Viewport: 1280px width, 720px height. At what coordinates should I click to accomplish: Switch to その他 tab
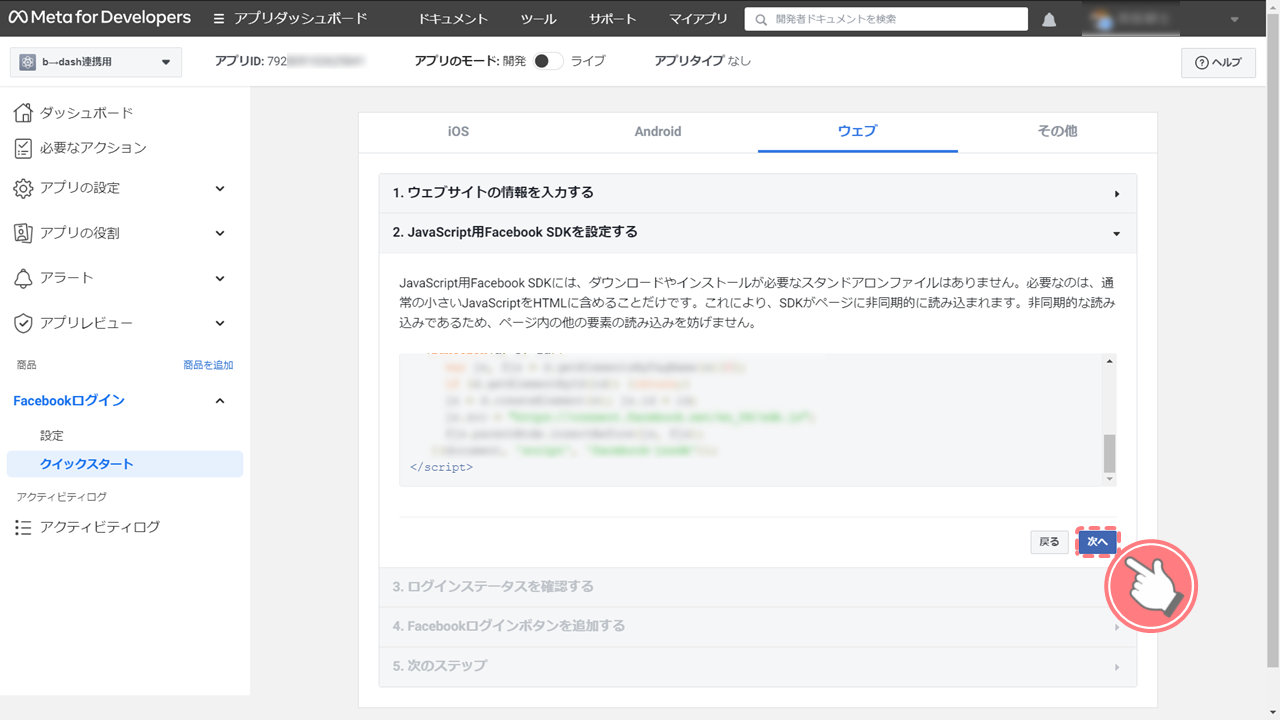pyautogui.click(x=1057, y=132)
